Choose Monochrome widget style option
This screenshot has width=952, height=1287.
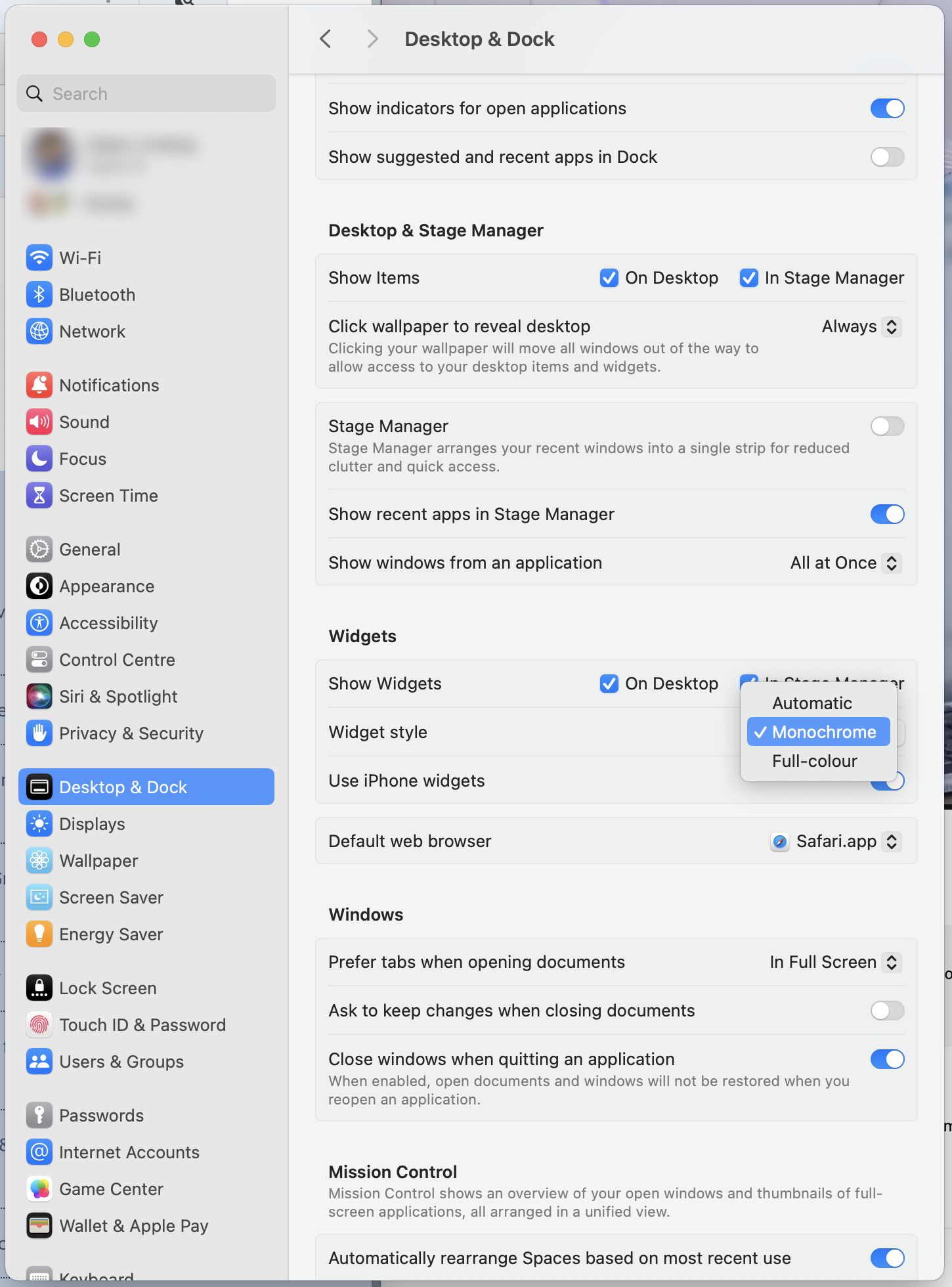[819, 731]
